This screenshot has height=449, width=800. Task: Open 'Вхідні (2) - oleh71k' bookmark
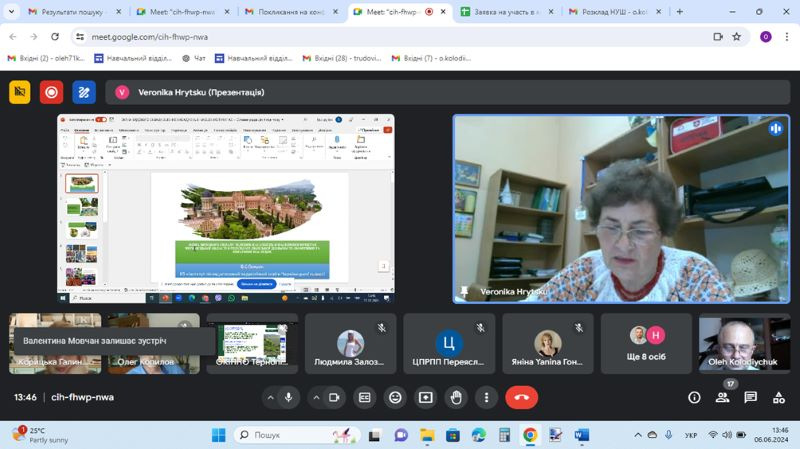pyautogui.click(x=46, y=58)
